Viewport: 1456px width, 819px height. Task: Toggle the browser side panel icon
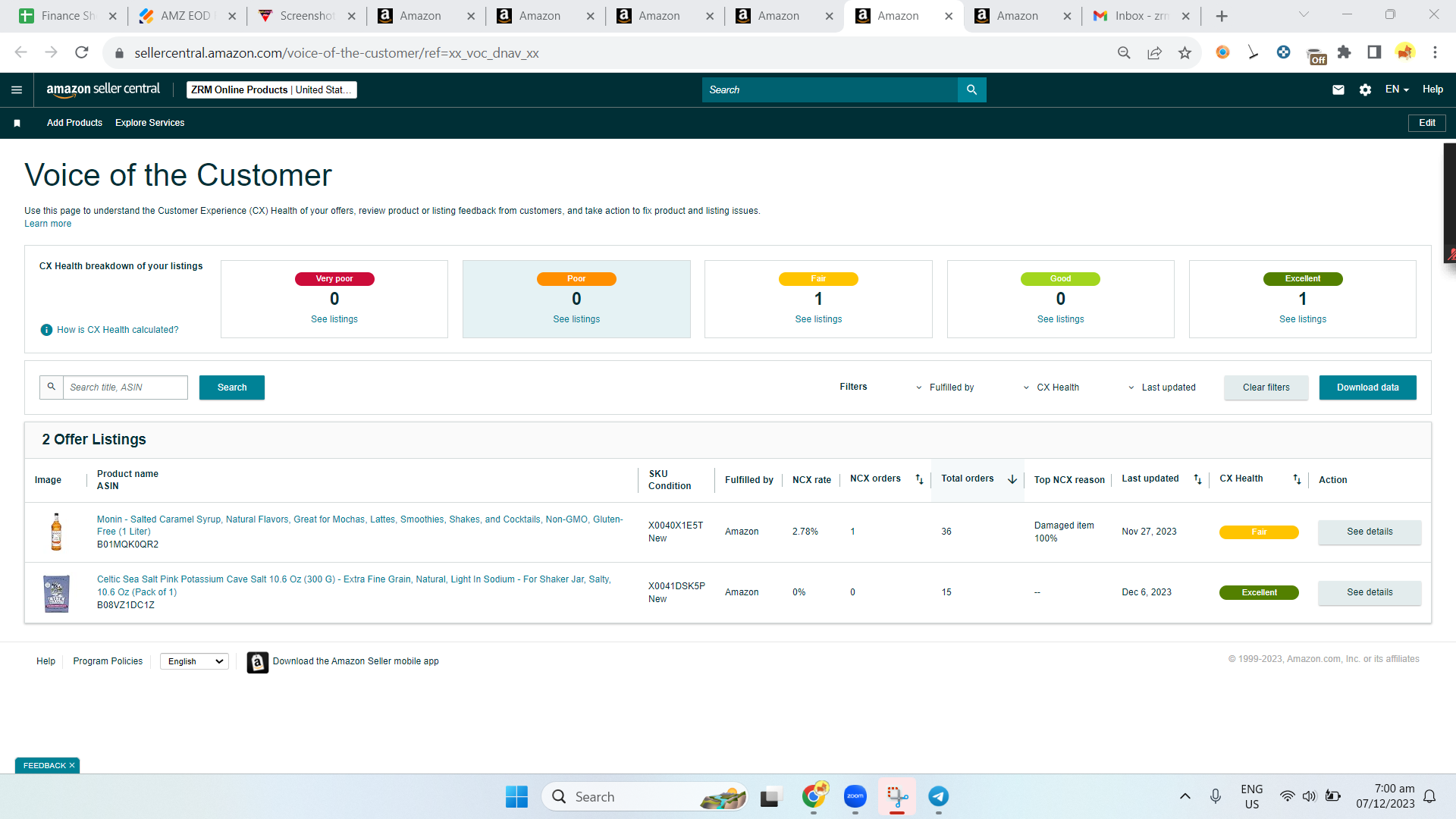coord(1374,52)
